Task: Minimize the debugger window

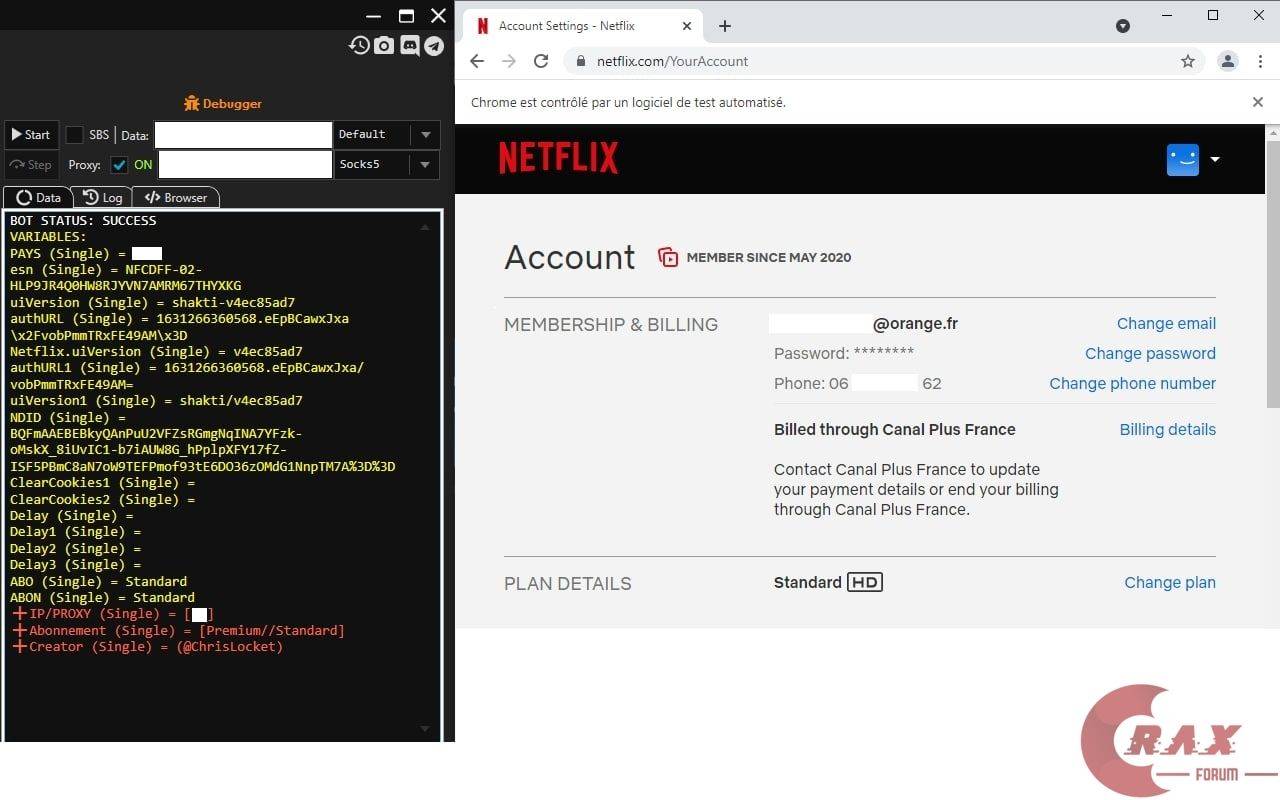Action: click(374, 16)
